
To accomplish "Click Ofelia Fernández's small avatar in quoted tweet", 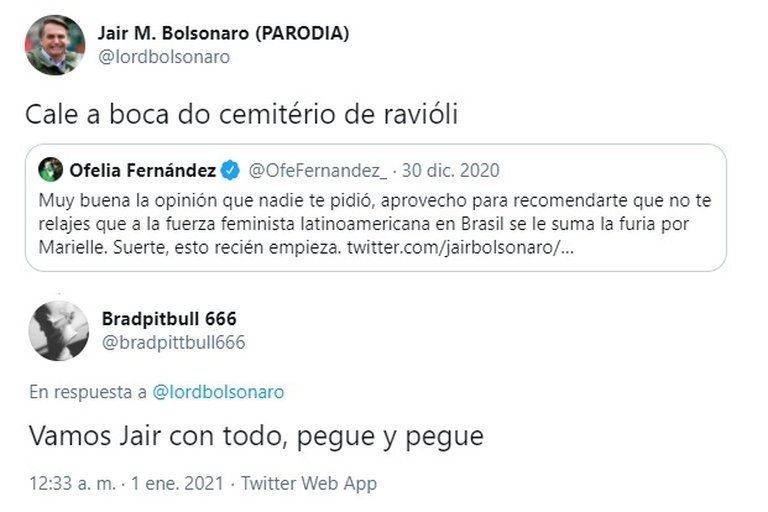I will [51, 169].
